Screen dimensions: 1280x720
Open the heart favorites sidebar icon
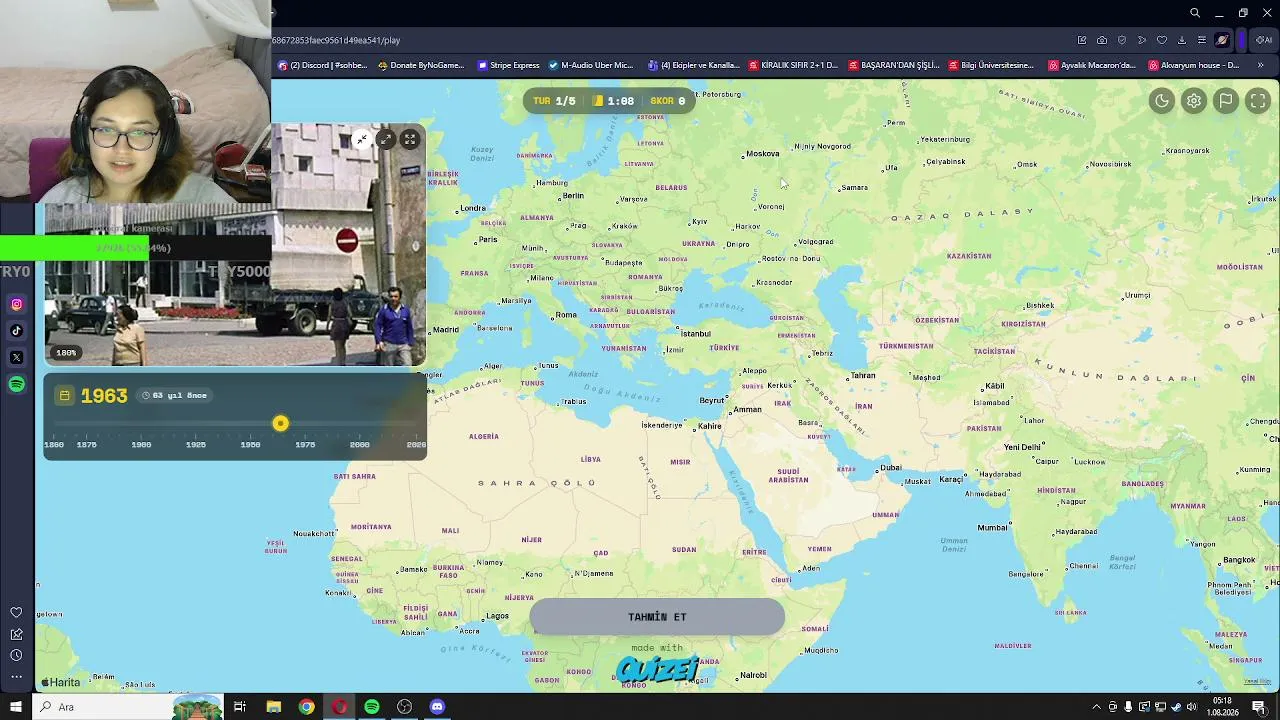(16, 612)
